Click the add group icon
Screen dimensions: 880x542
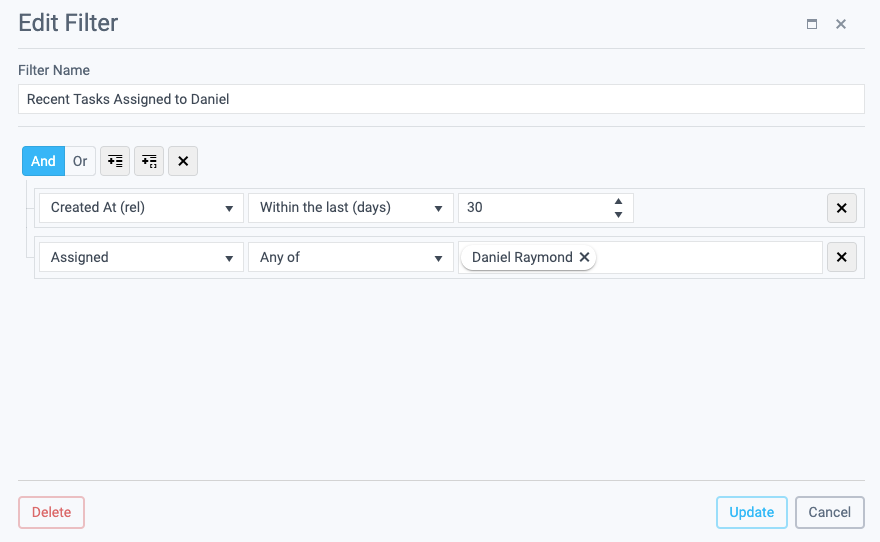[x=149, y=161]
